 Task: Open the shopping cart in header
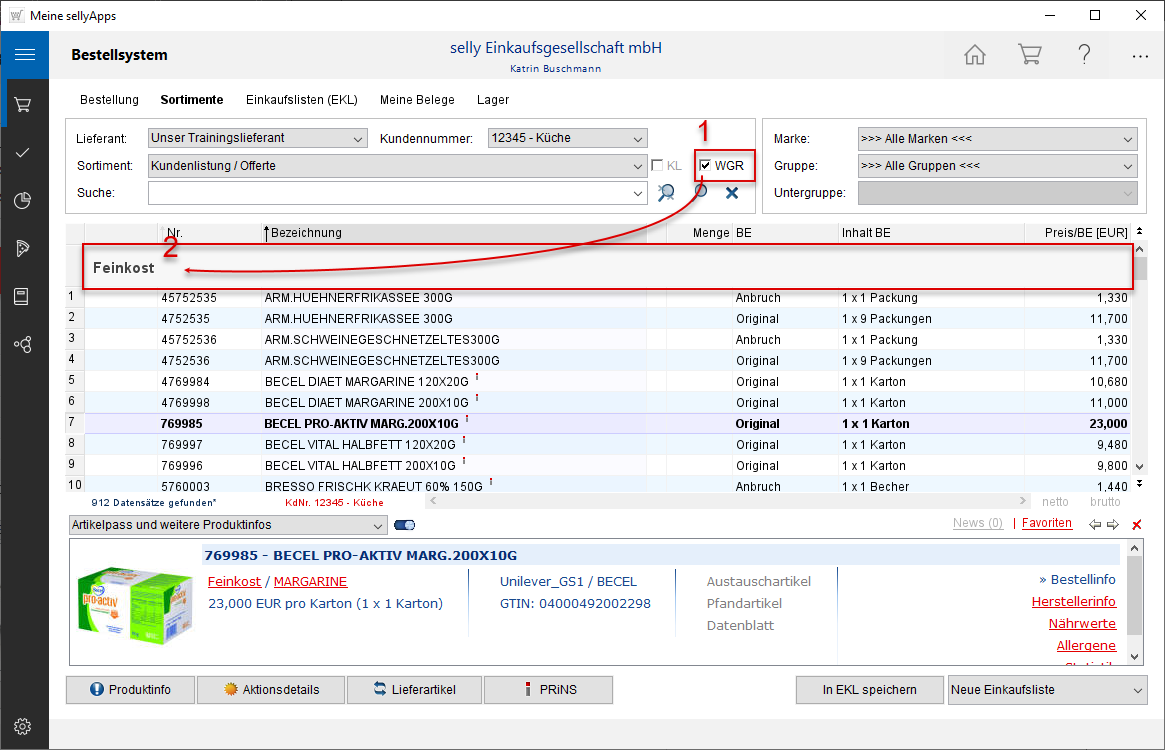[x=1029, y=56]
